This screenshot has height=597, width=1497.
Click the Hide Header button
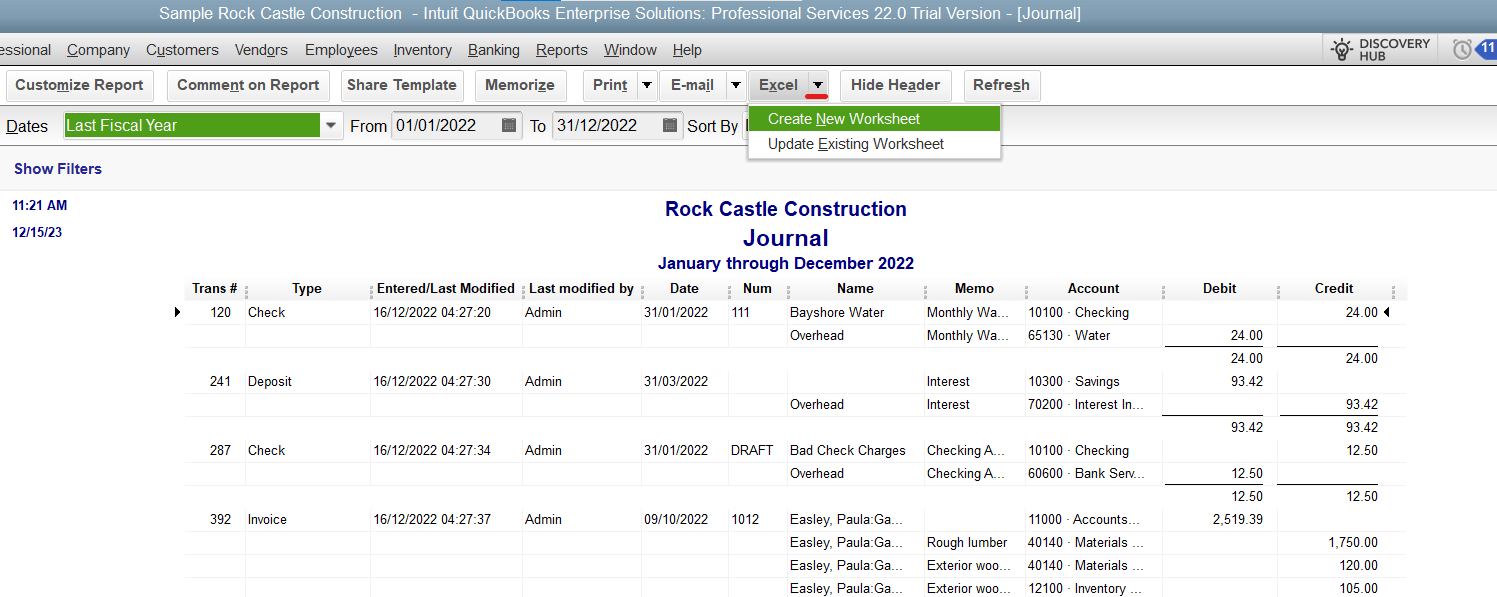[x=895, y=86]
